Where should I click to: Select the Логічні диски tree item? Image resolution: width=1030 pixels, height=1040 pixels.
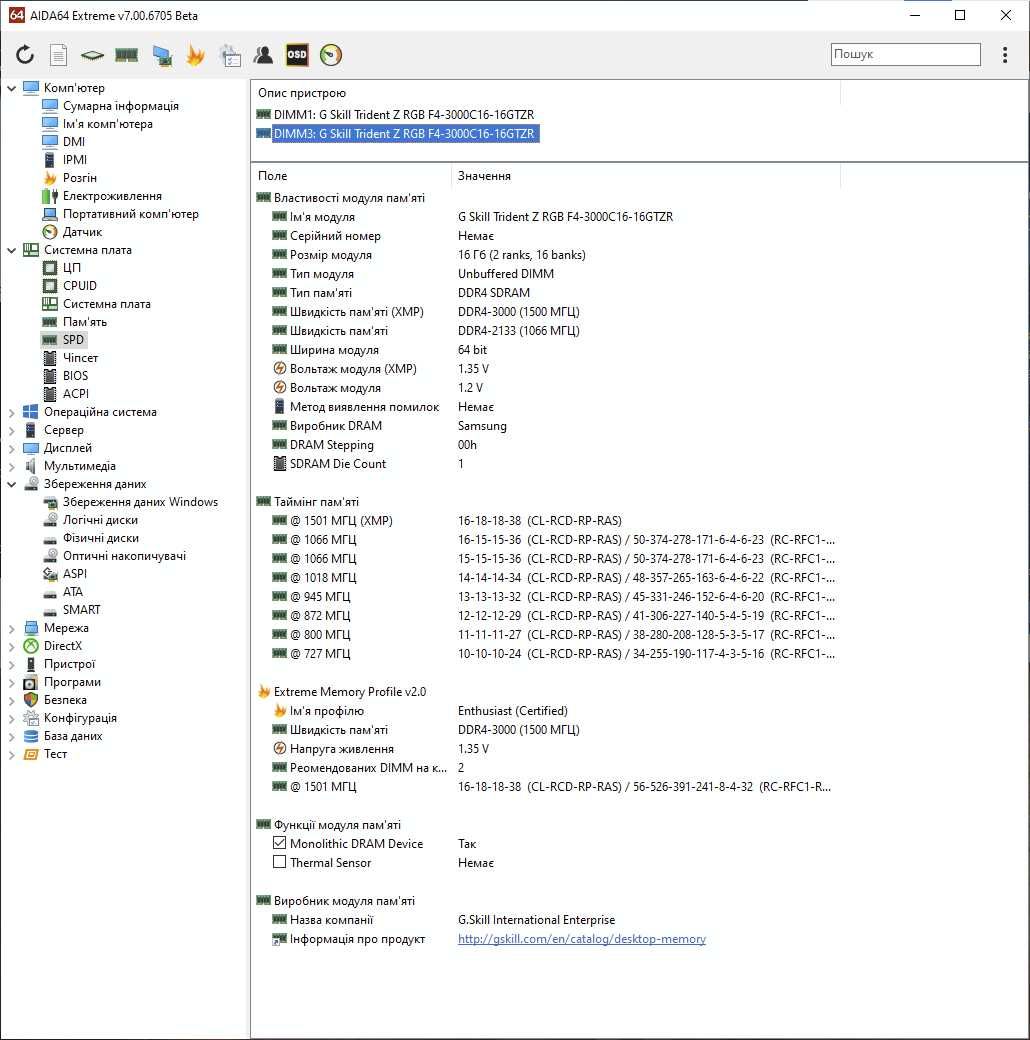click(x=100, y=520)
